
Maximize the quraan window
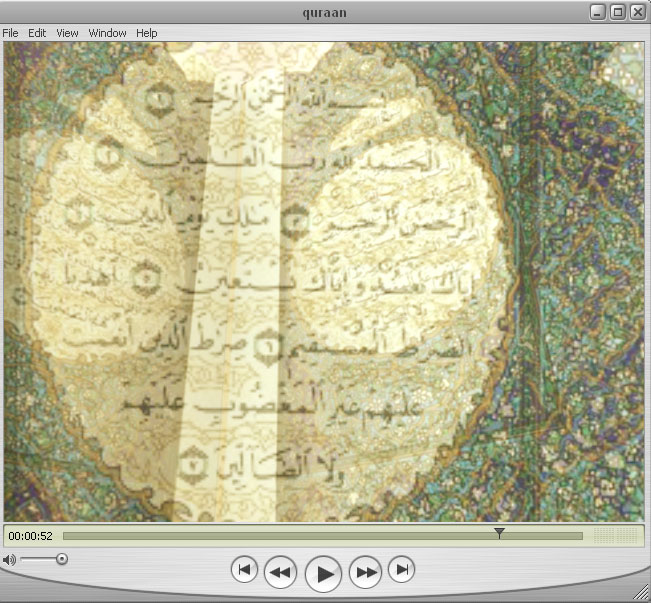[618, 12]
